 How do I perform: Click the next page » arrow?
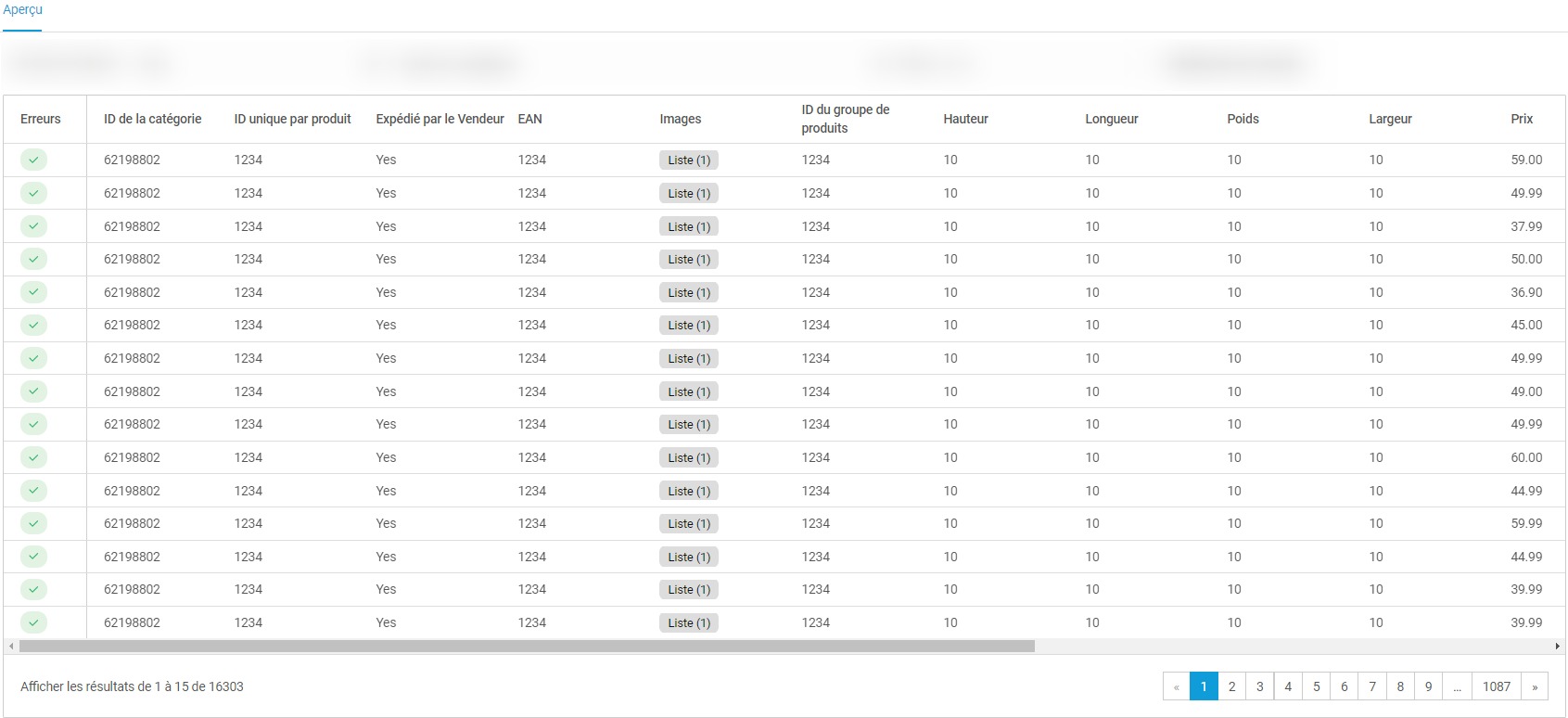point(1535,686)
